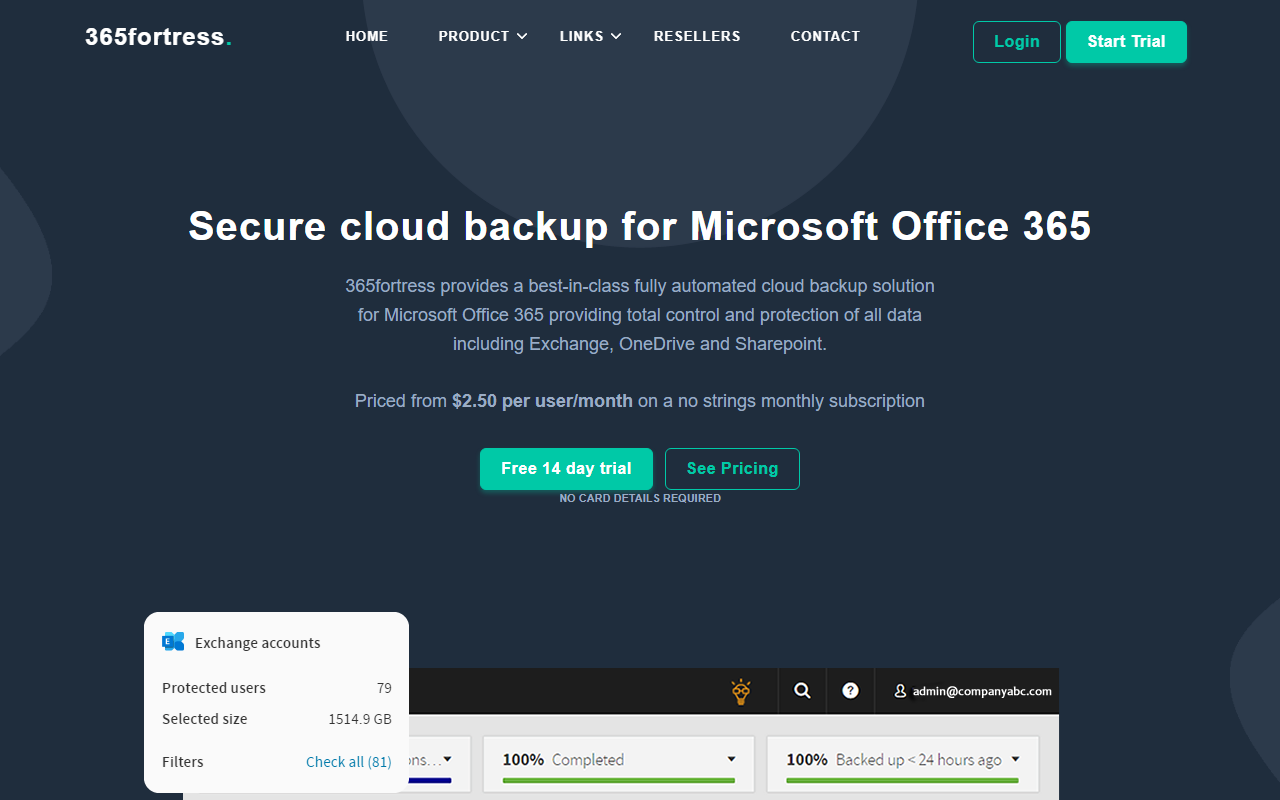
Task: Click Check all (81) link
Action: 349,762
